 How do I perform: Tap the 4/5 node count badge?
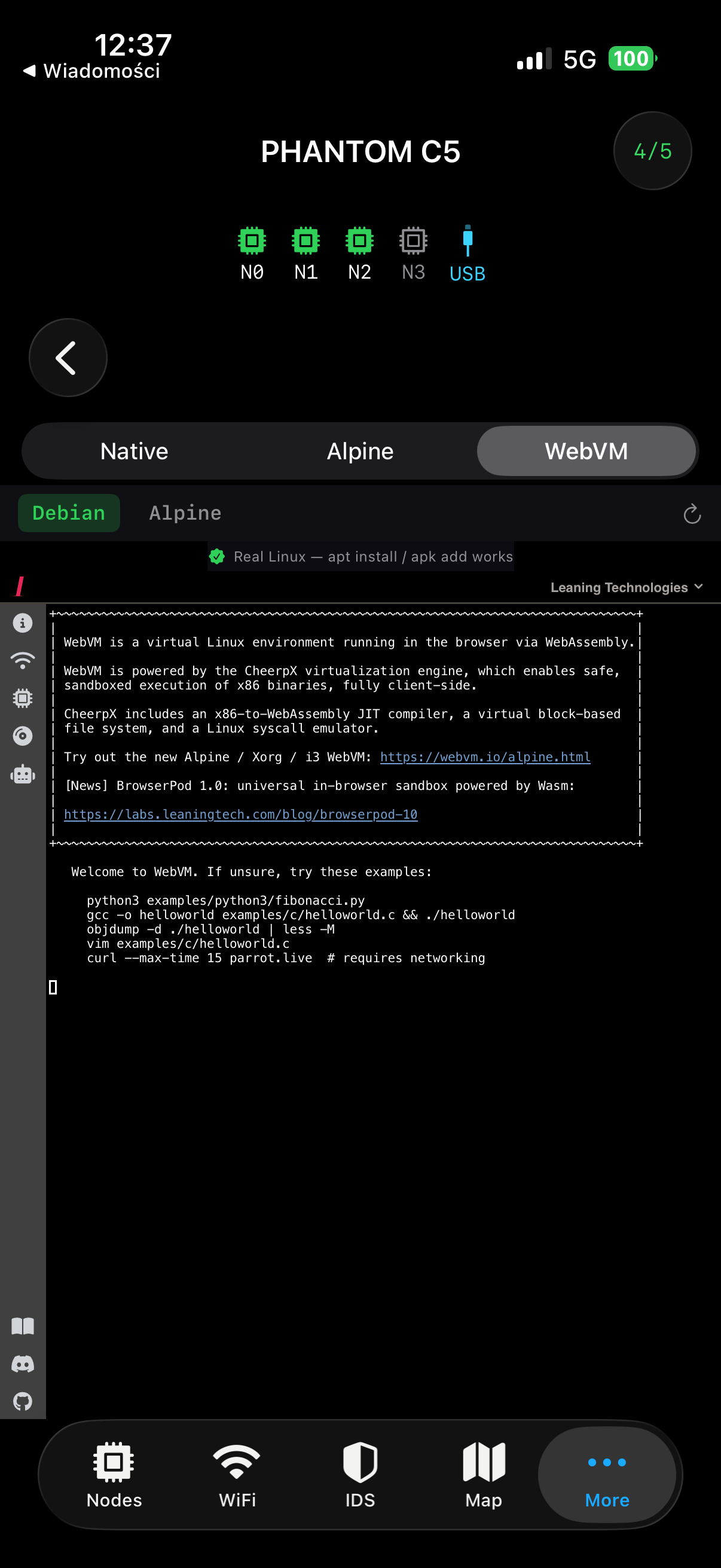click(x=652, y=151)
